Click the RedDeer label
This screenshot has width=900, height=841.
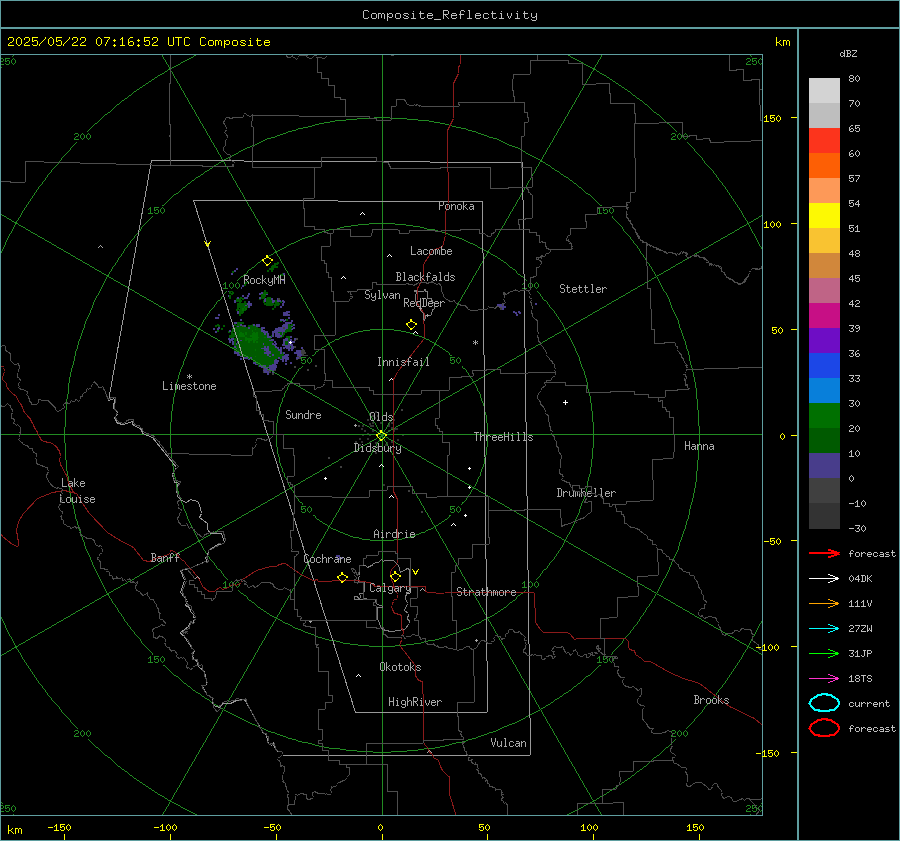[x=424, y=303]
